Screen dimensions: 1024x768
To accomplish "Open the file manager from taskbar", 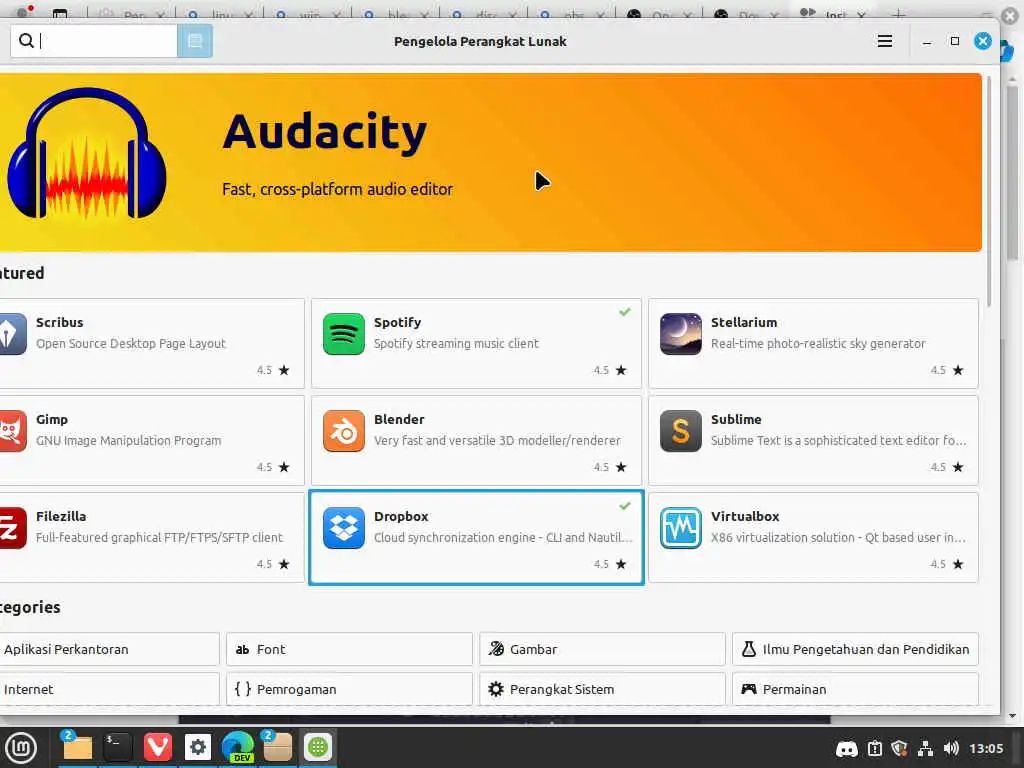I will (x=77, y=747).
